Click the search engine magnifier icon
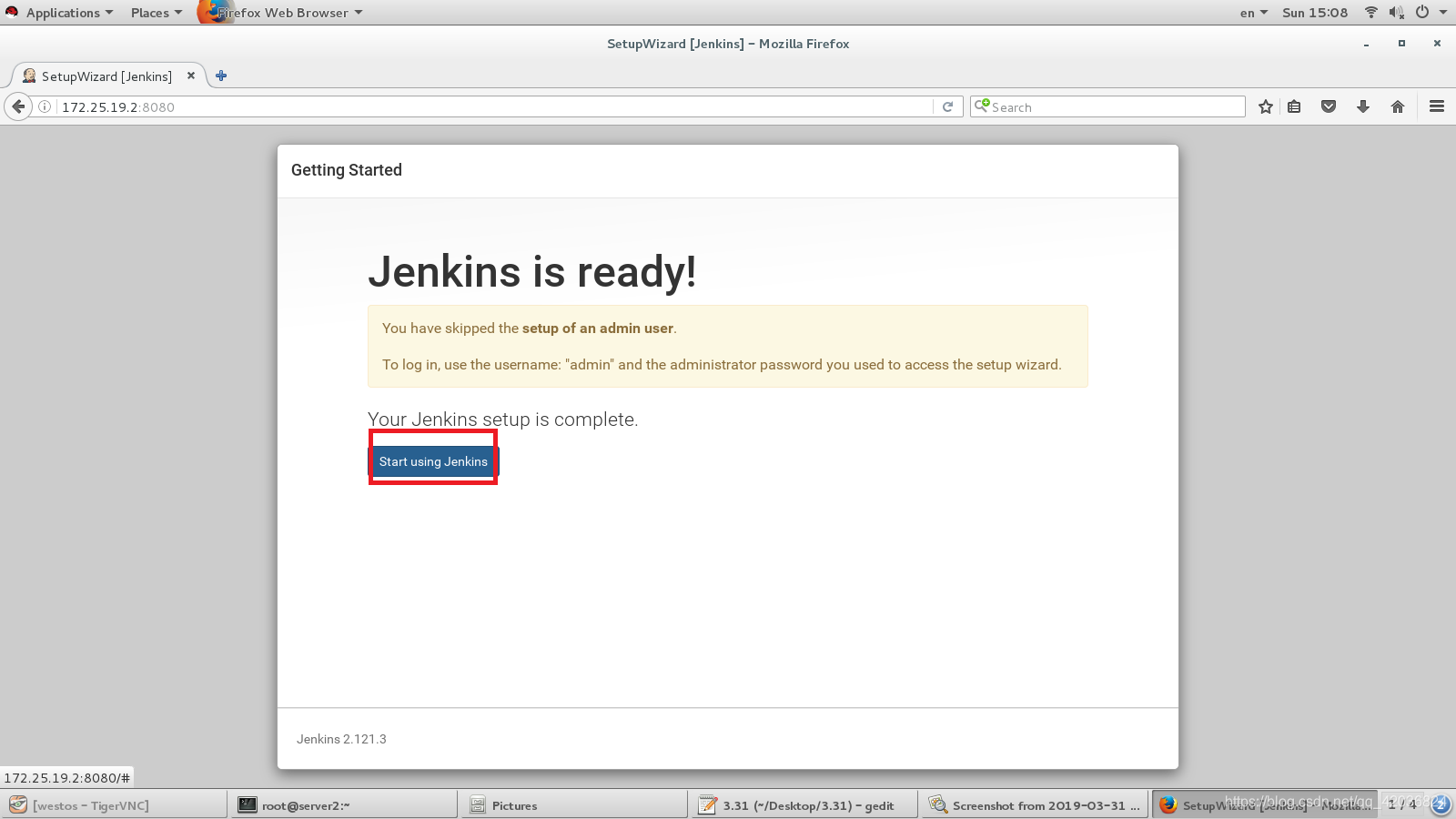The height and width of the screenshot is (819, 1456). 982,106
